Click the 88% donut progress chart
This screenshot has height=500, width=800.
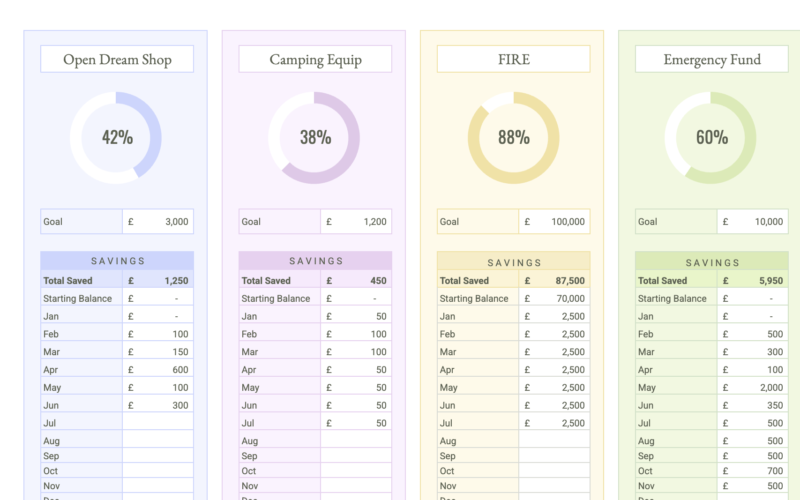(x=513, y=138)
